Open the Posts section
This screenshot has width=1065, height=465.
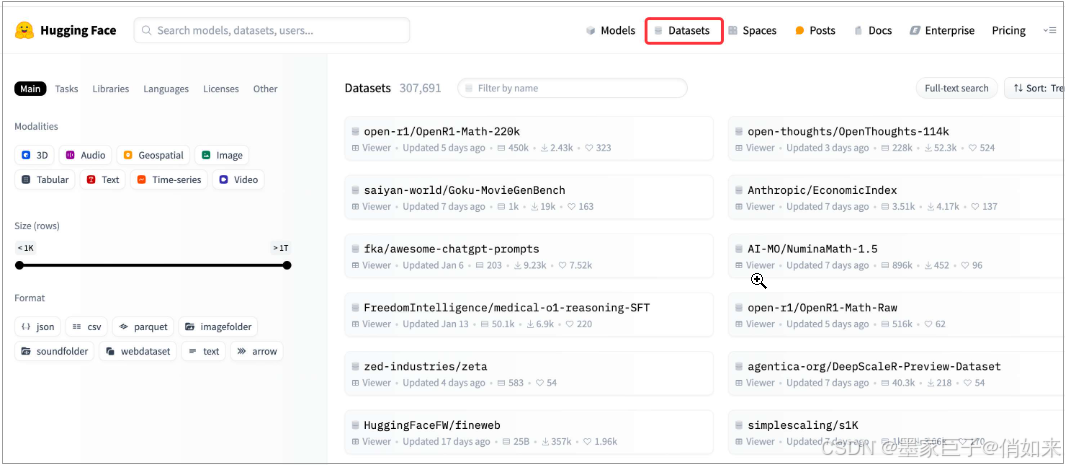click(815, 31)
